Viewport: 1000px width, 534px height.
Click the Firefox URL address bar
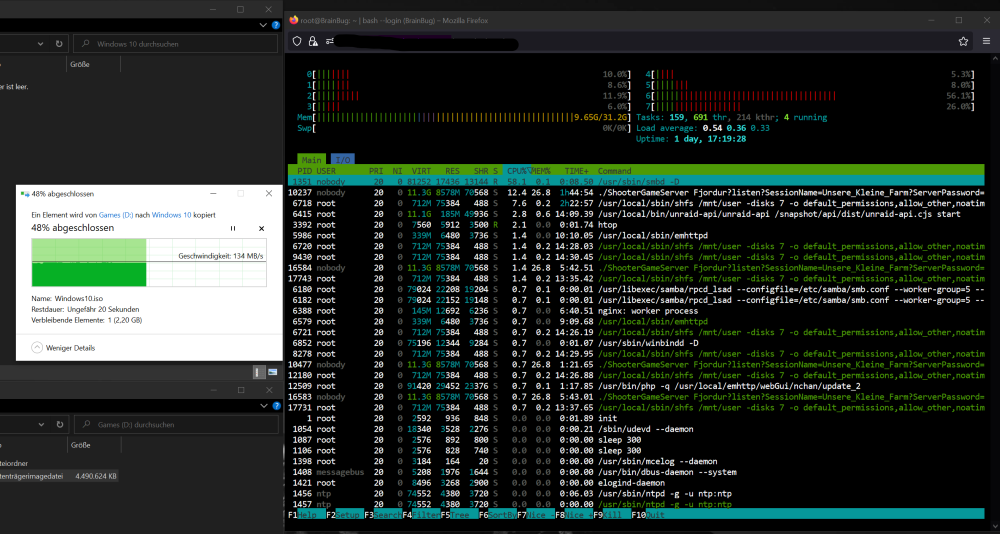pyautogui.click(x=625, y=41)
